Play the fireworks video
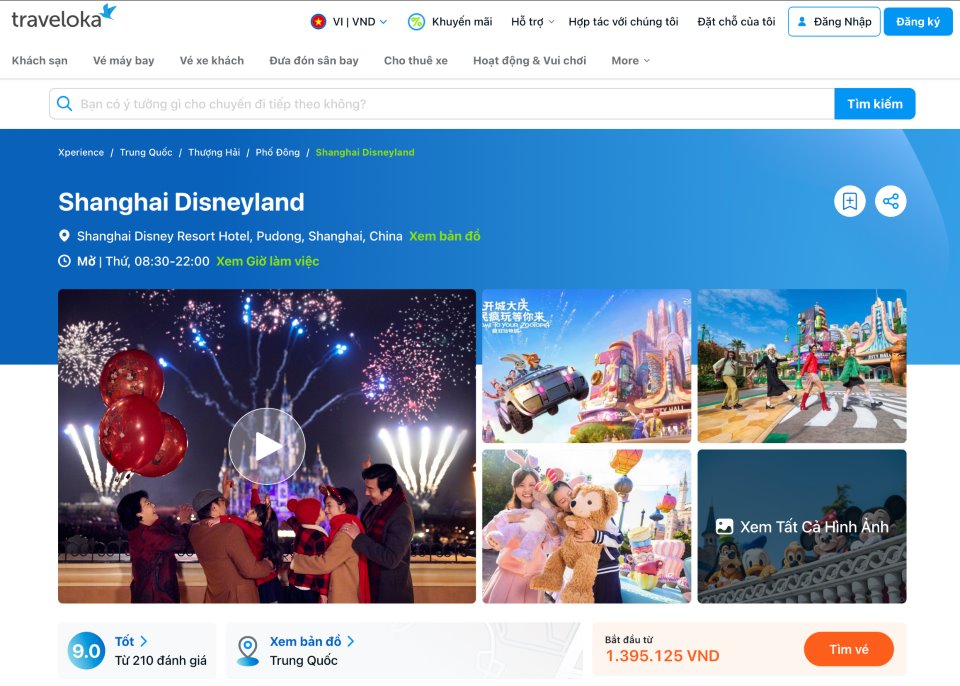This screenshot has width=960, height=686. [x=267, y=446]
